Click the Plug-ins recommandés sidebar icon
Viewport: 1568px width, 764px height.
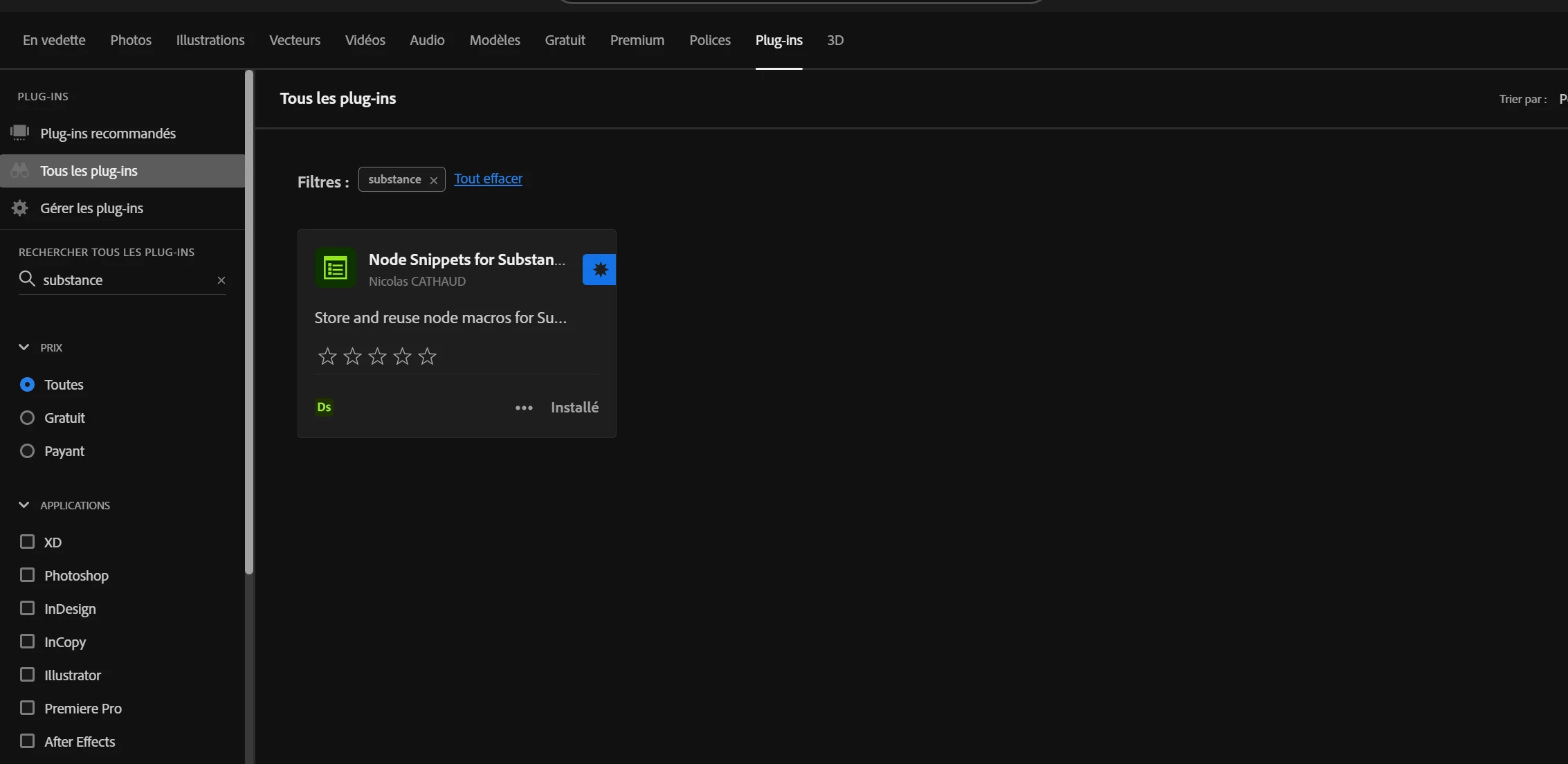[20, 133]
